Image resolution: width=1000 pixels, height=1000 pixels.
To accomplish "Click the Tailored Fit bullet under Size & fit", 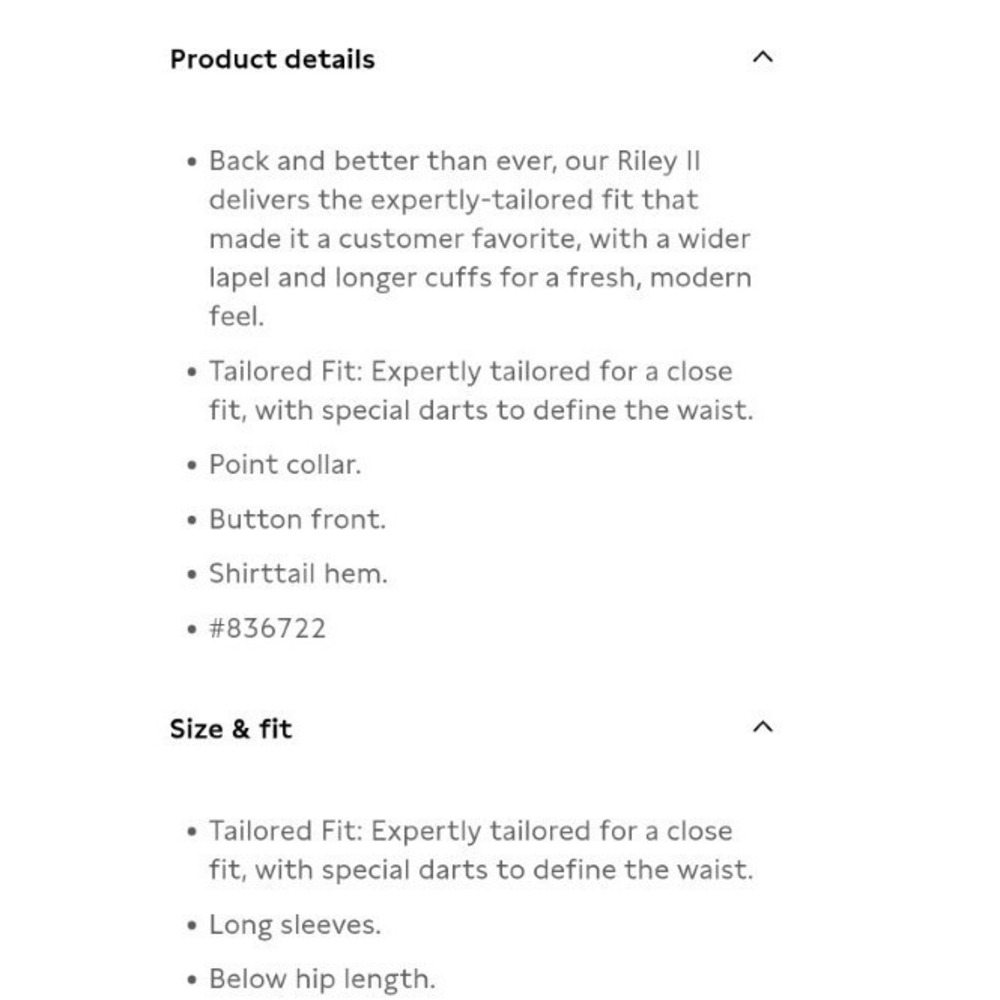I will tap(481, 850).
